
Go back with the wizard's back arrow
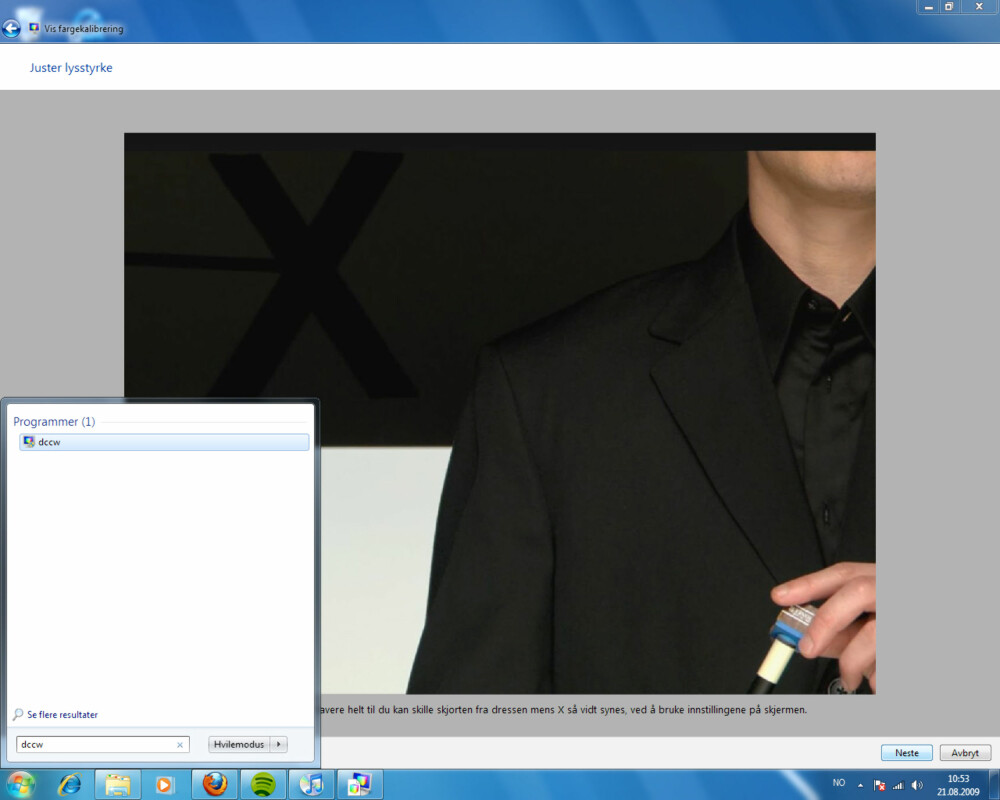(x=11, y=29)
